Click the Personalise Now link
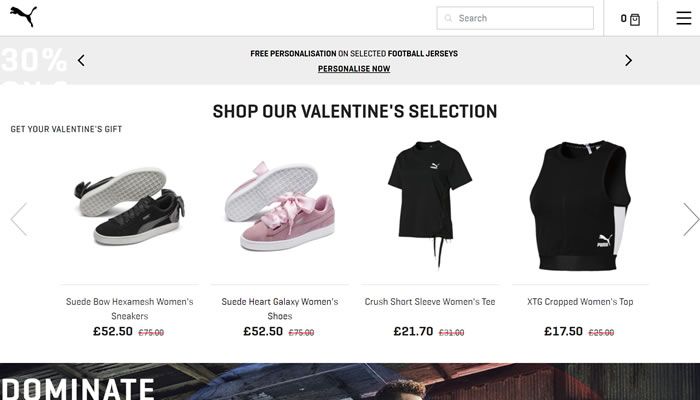Image resolution: width=700 pixels, height=400 pixels. pyautogui.click(x=354, y=69)
